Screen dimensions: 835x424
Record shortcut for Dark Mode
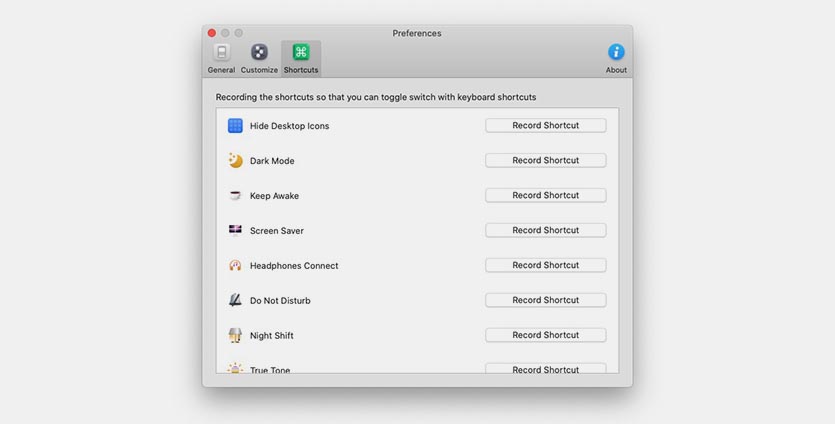coord(545,161)
